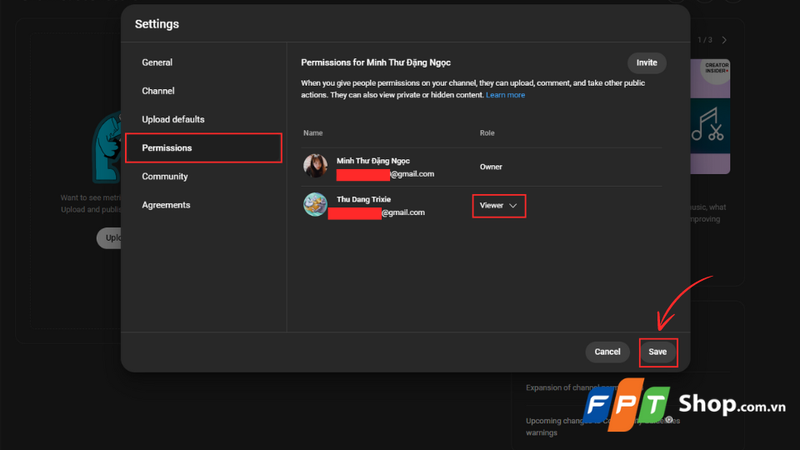The width and height of the screenshot is (800, 450).
Task: Click Cancel in Settings dialog
Action: [607, 352]
